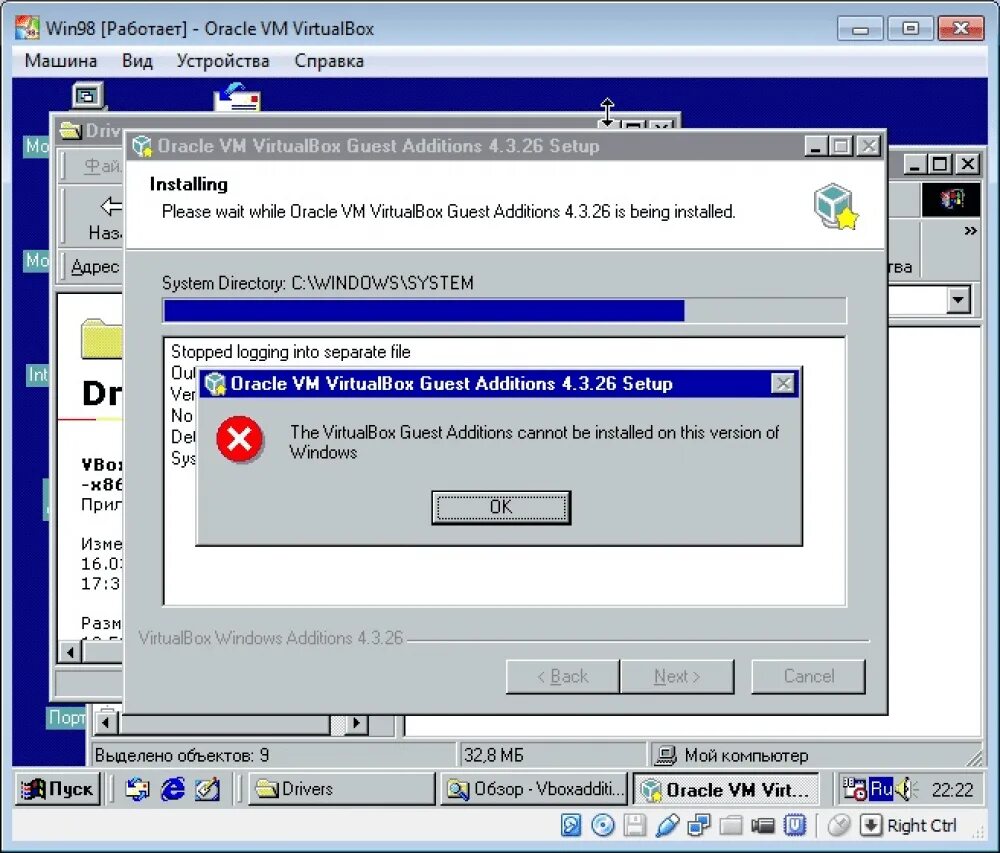Click Адрес label in Drivers window

pyautogui.click(x=95, y=267)
